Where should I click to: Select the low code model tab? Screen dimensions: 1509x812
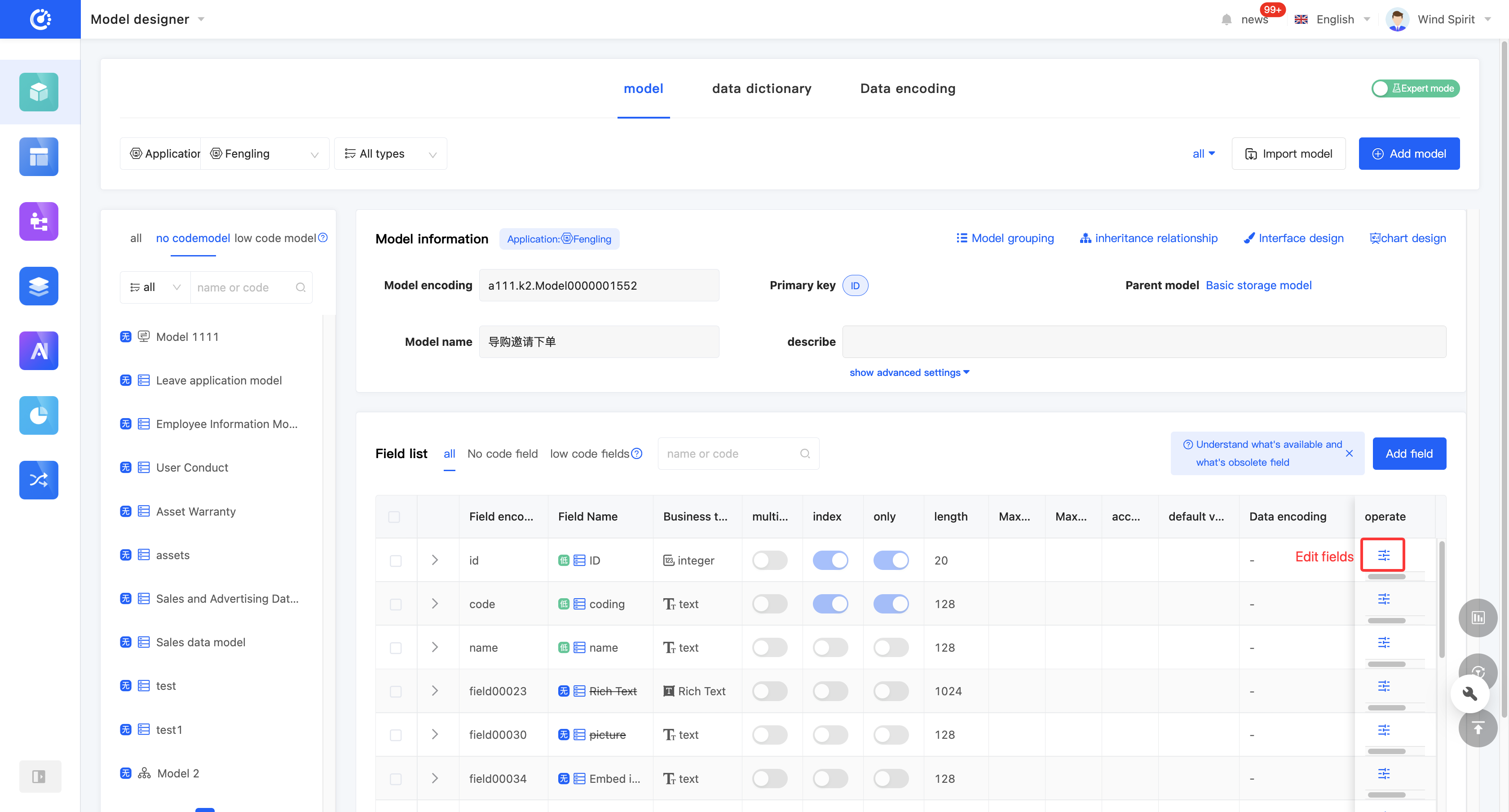click(x=275, y=238)
